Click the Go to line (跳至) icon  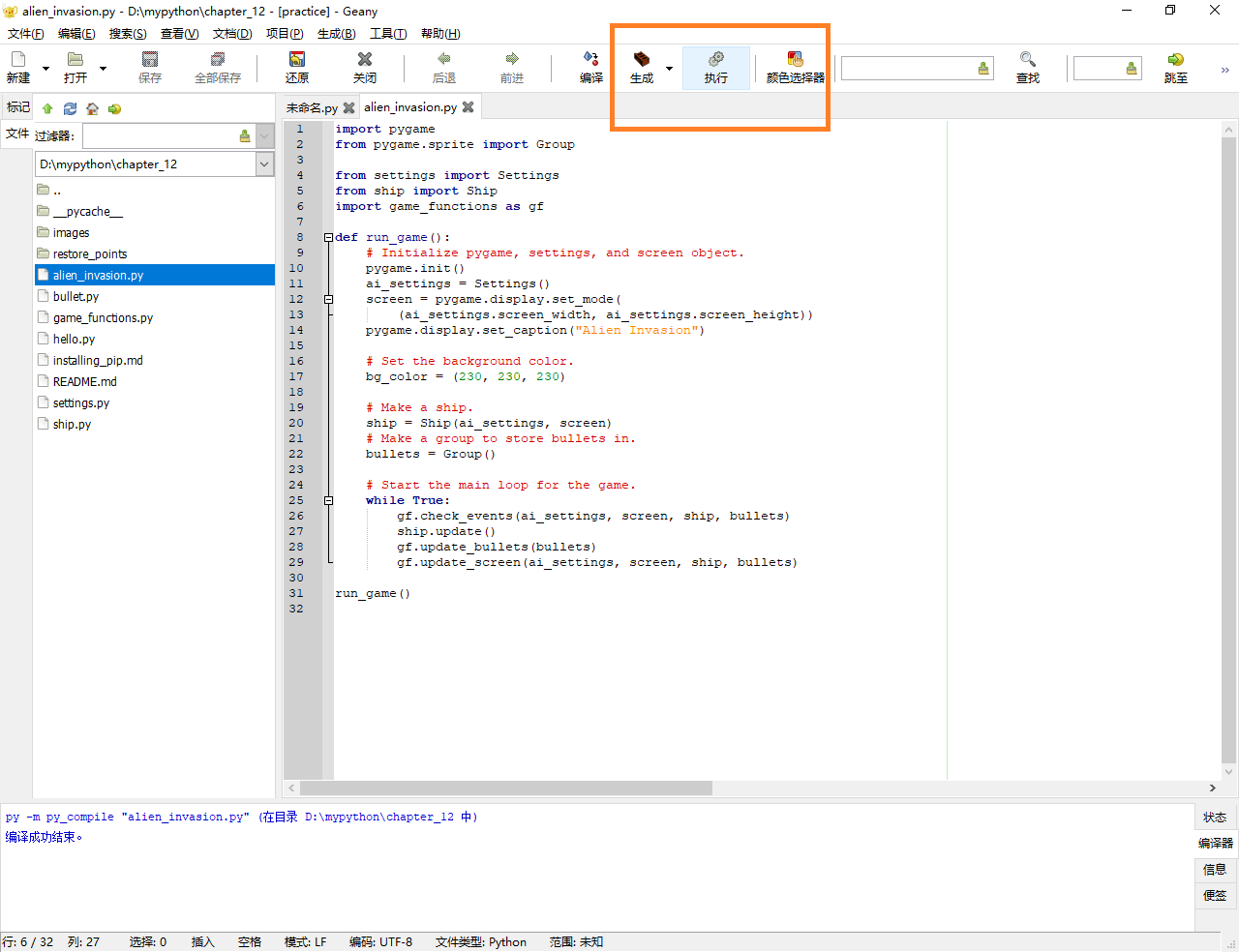(1176, 60)
